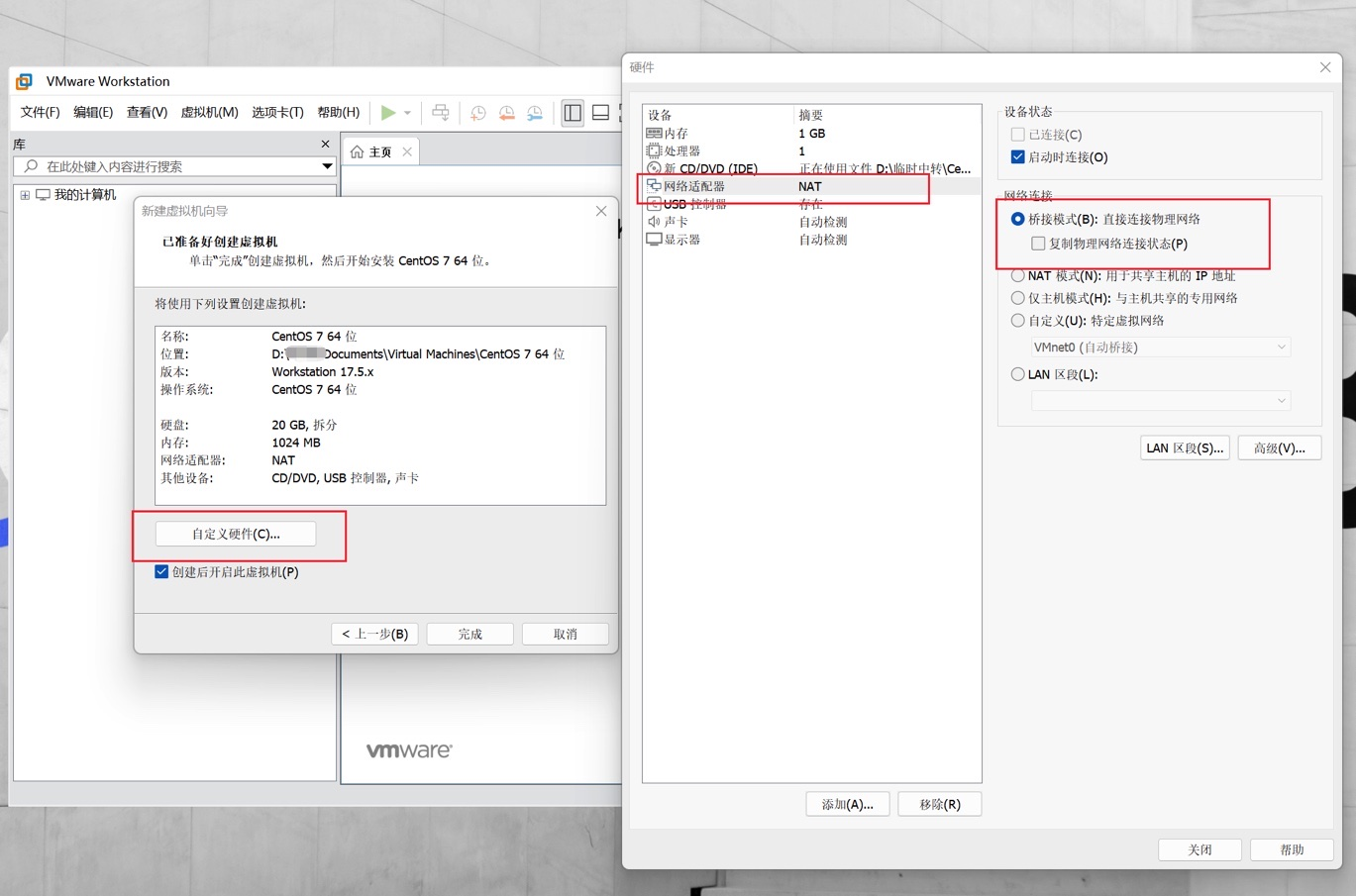
Task: Open the snapshot manager icon in the toolbar
Action: pyautogui.click(x=535, y=112)
